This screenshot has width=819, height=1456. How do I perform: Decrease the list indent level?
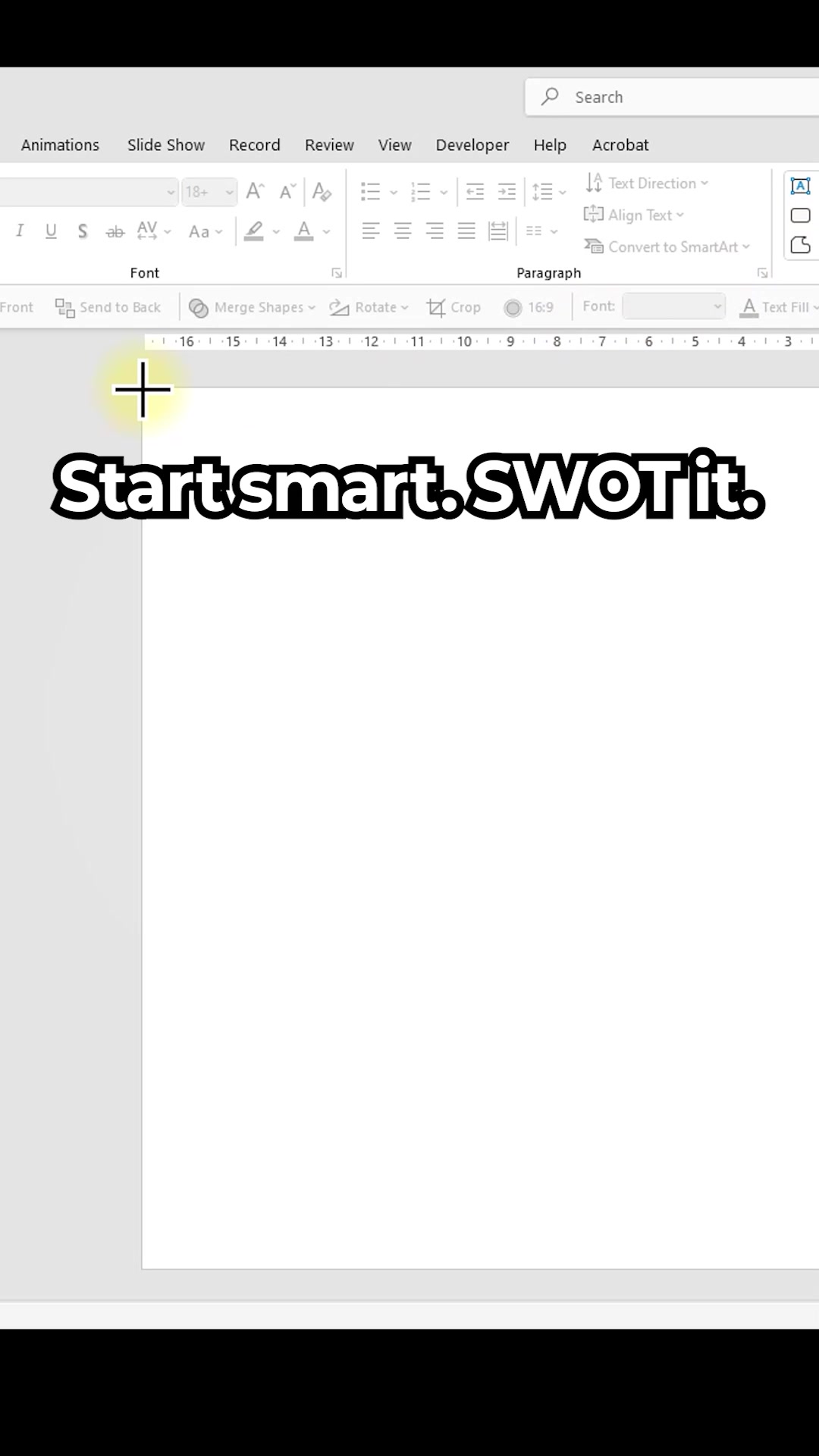(x=475, y=191)
